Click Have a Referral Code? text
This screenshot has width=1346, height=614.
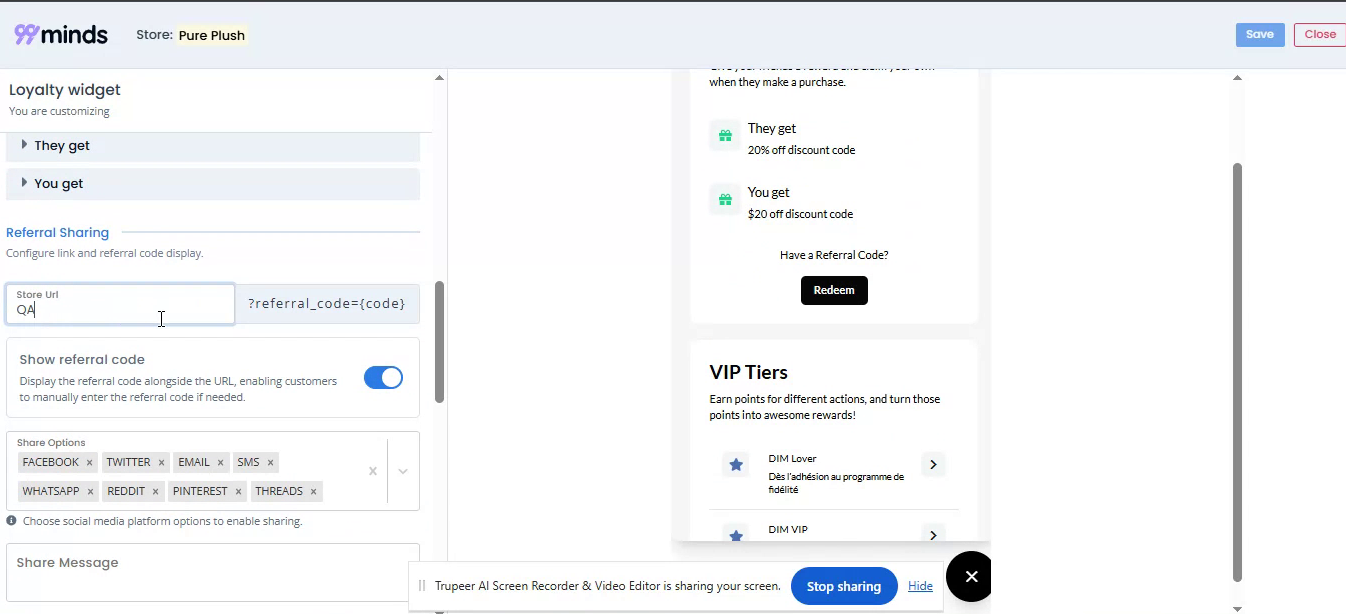834,255
